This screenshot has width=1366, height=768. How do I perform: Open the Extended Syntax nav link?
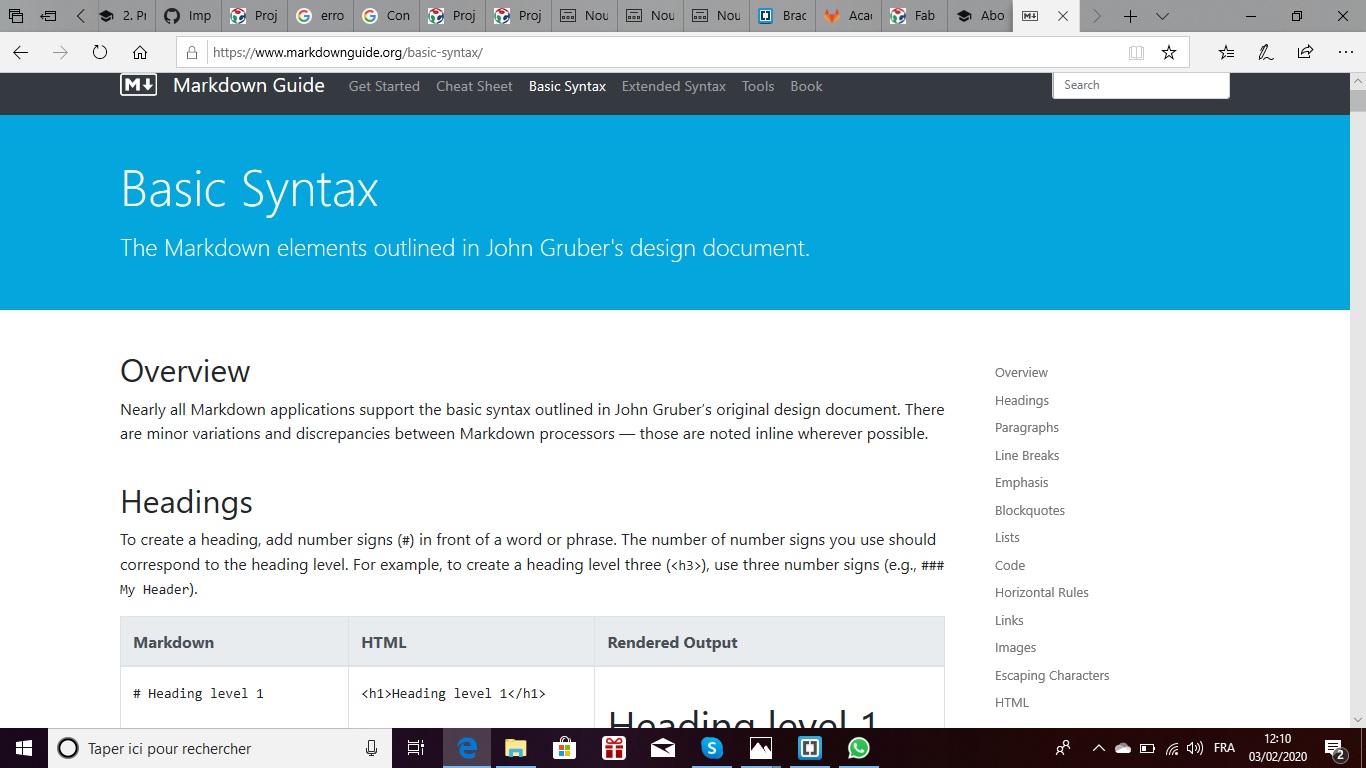point(674,87)
